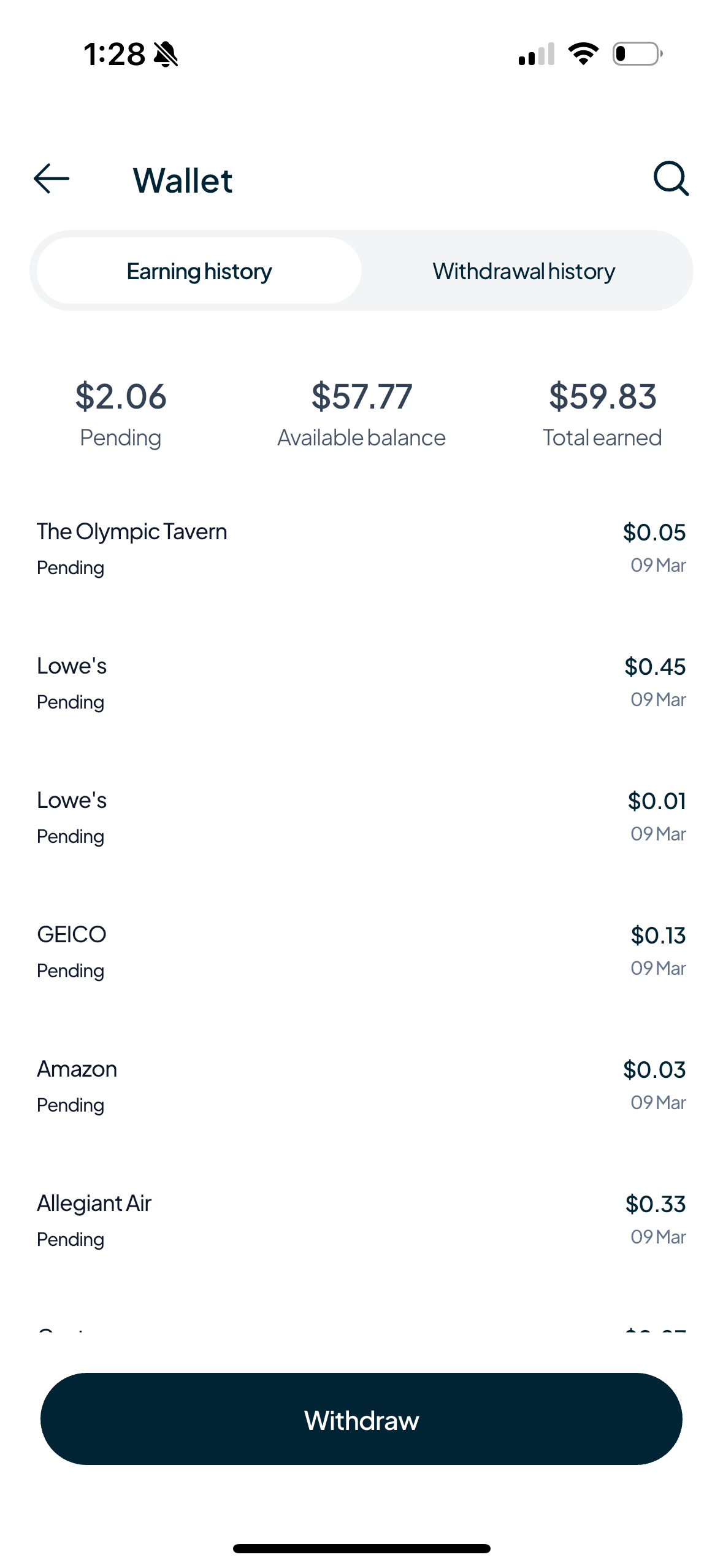Tap the Wi-Fi status icon
This screenshot has height=1568, width=723.
tap(583, 53)
